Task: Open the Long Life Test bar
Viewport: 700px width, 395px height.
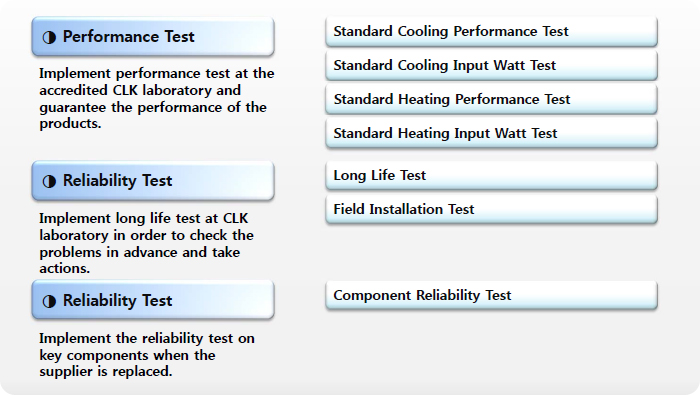Action: [x=492, y=176]
